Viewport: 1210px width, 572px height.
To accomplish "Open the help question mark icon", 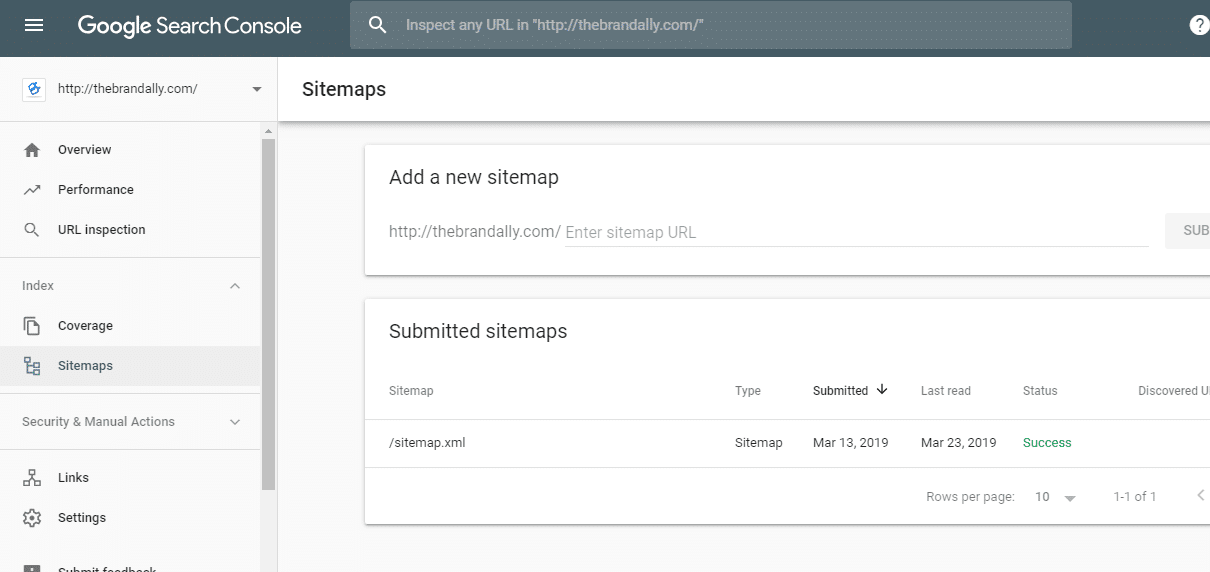I will point(1199,26).
